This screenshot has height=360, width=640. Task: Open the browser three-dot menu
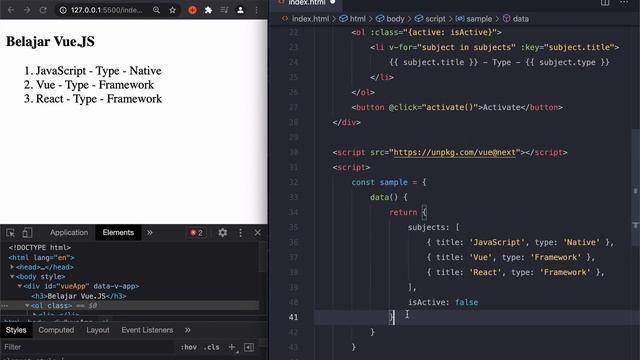[256, 10]
